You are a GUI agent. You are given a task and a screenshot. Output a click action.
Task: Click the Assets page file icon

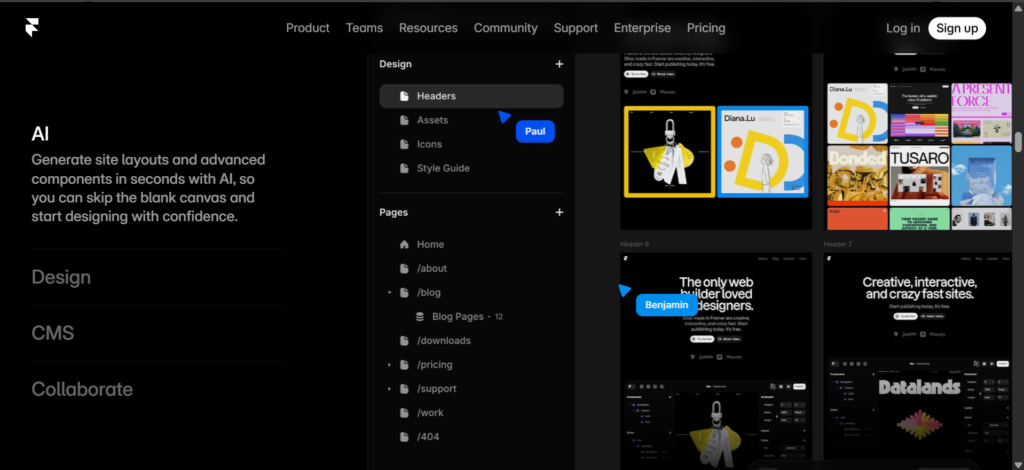pos(404,120)
